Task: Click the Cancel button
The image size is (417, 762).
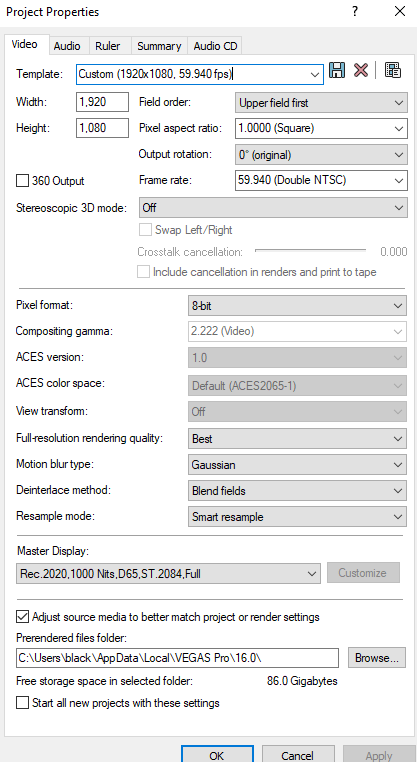Action: [297, 755]
